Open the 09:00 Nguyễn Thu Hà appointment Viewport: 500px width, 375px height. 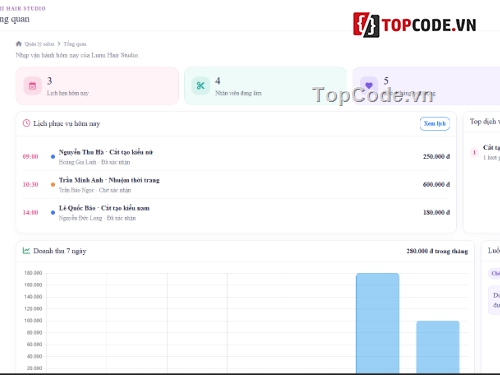(x=236, y=157)
